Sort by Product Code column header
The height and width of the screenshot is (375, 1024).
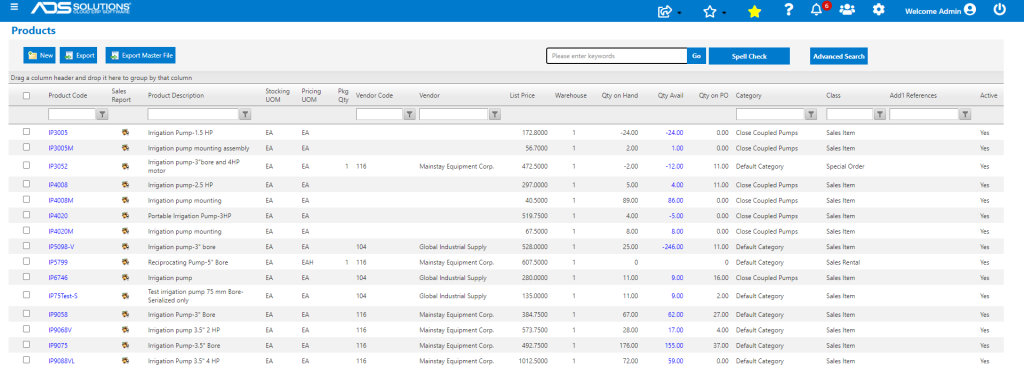click(x=68, y=95)
